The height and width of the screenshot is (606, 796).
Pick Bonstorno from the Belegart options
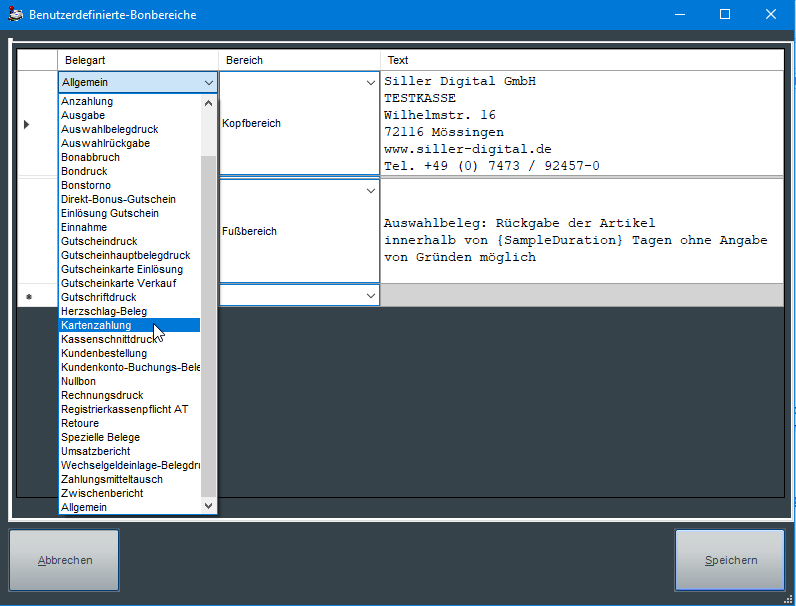[86, 185]
